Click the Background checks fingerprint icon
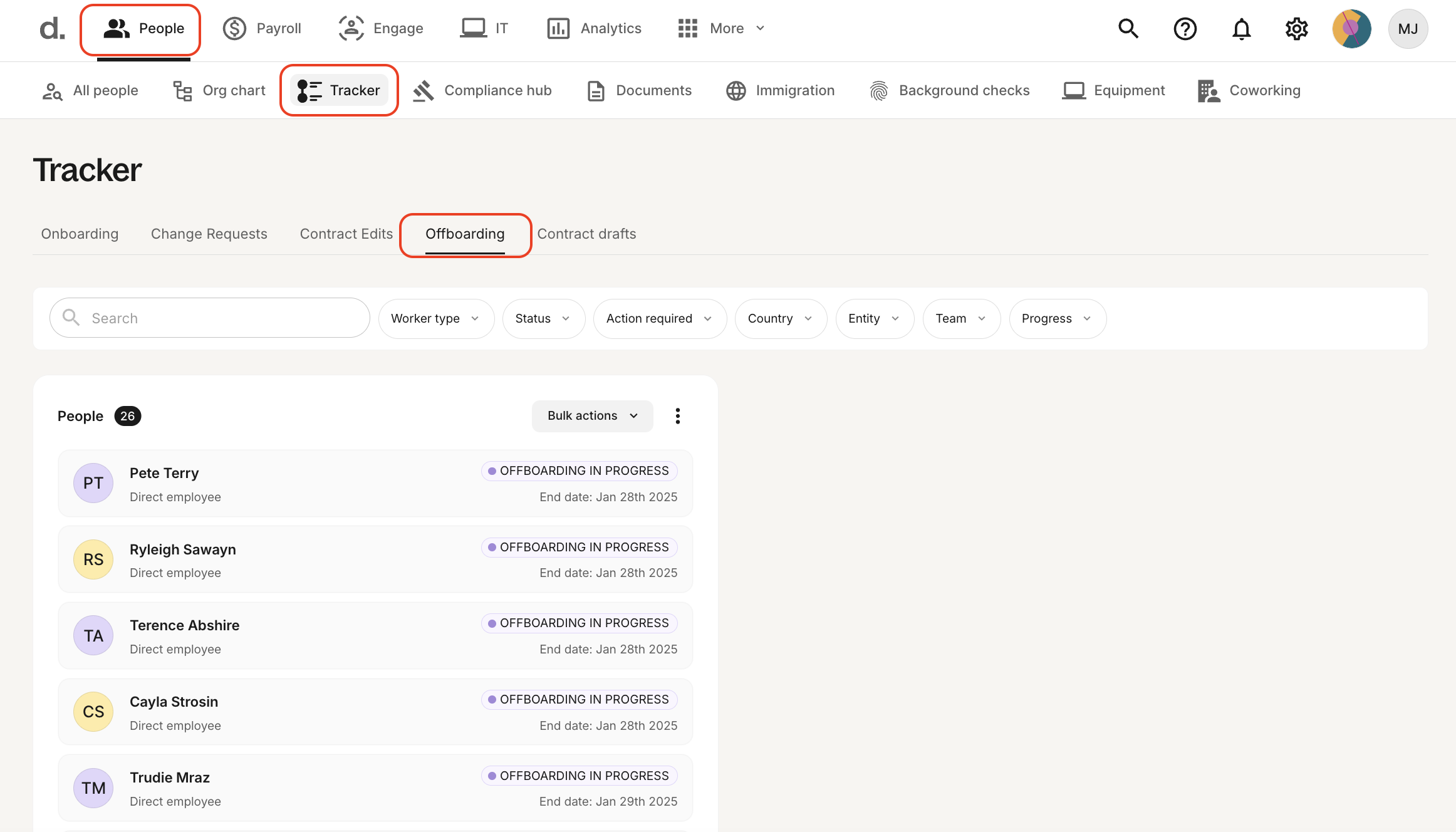This screenshot has height=832, width=1456. click(x=880, y=90)
